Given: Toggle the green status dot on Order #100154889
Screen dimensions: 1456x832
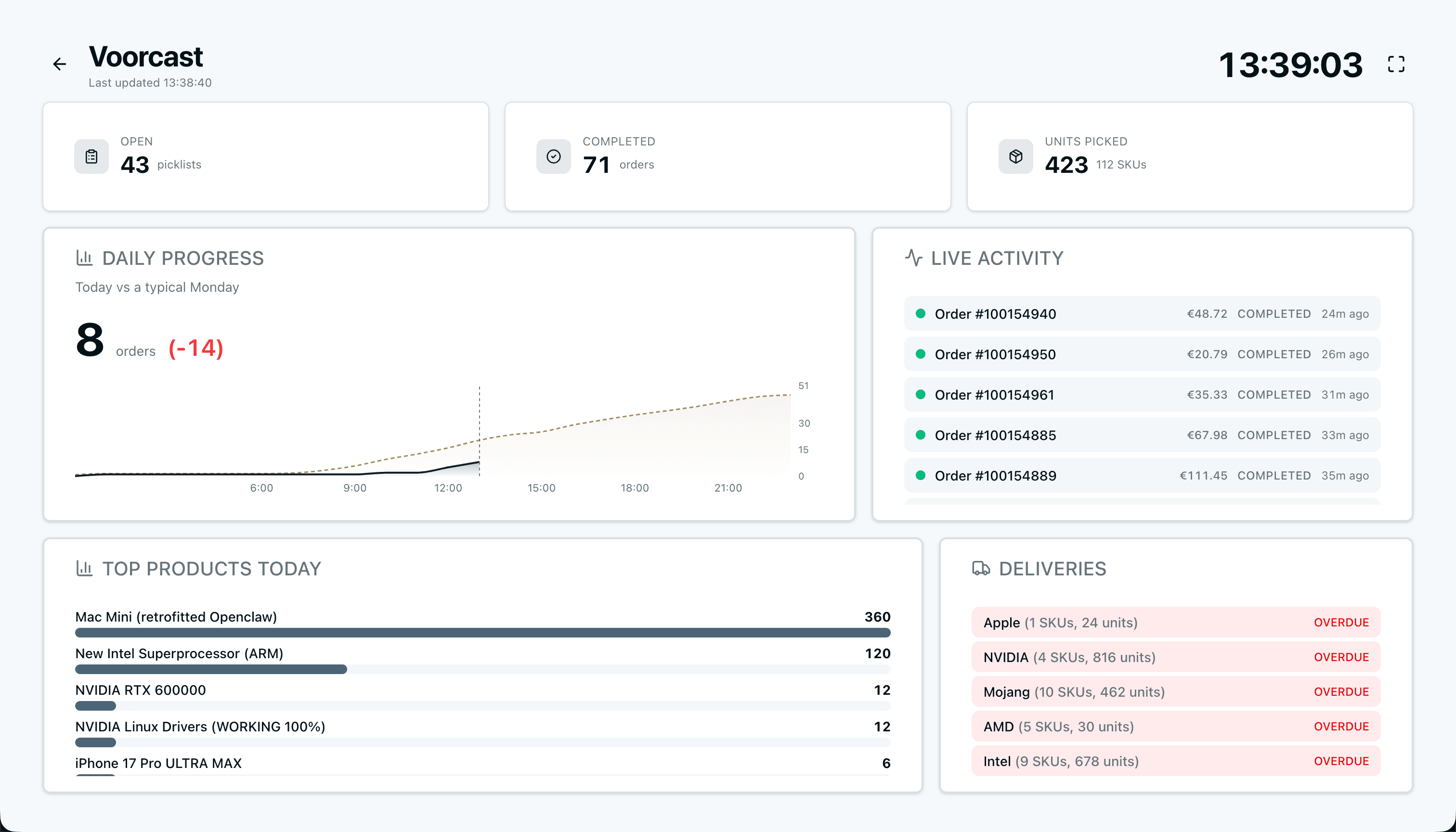Looking at the screenshot, I should (x=921, y=475).
